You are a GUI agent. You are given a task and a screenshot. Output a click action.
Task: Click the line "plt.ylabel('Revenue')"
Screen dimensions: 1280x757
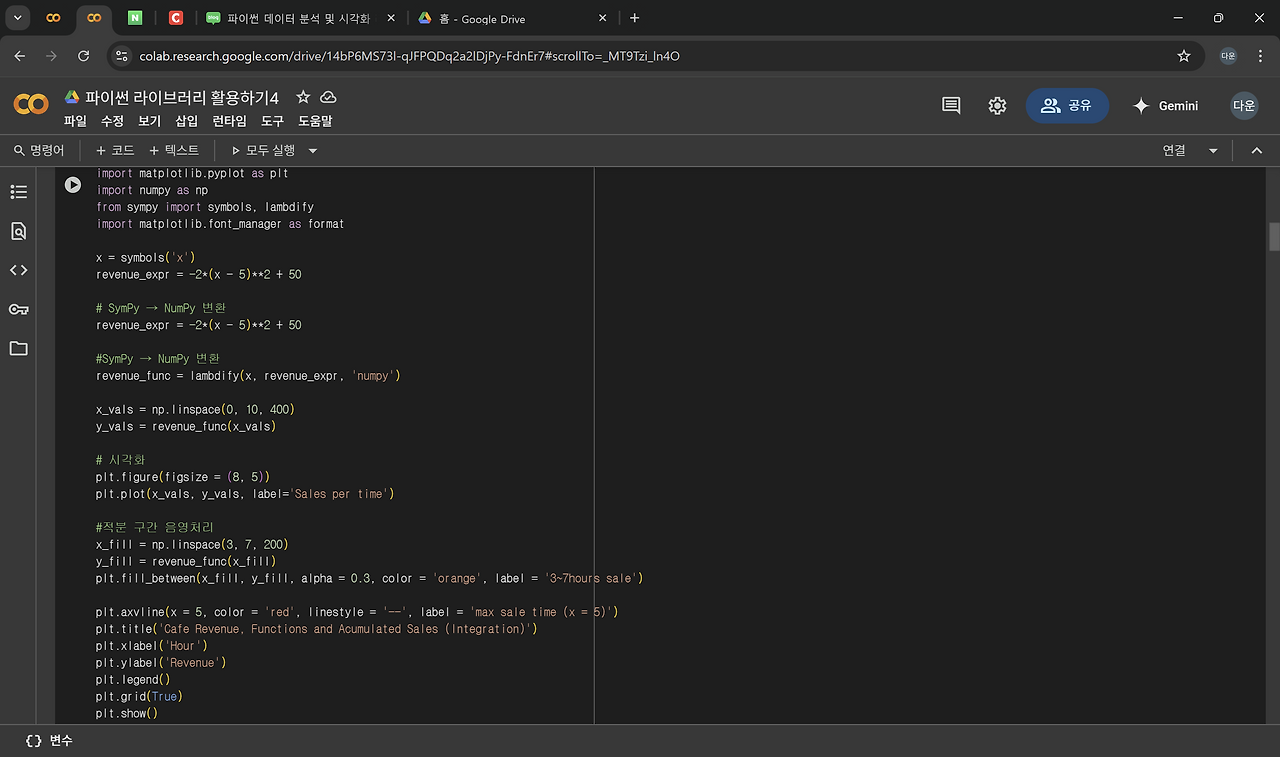tap(161, 663)
